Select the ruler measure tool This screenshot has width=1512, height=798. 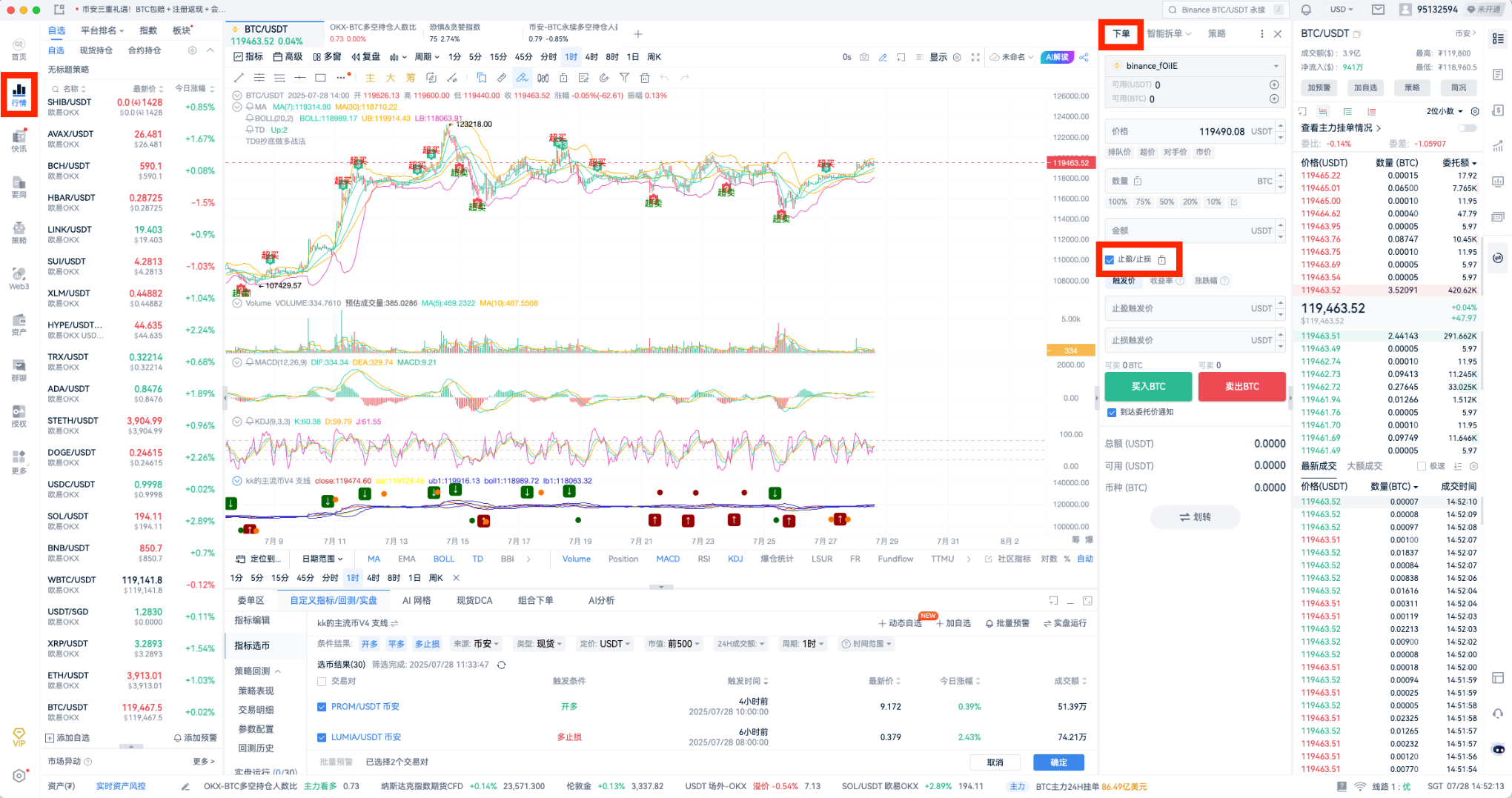click(x=502, y=78)
